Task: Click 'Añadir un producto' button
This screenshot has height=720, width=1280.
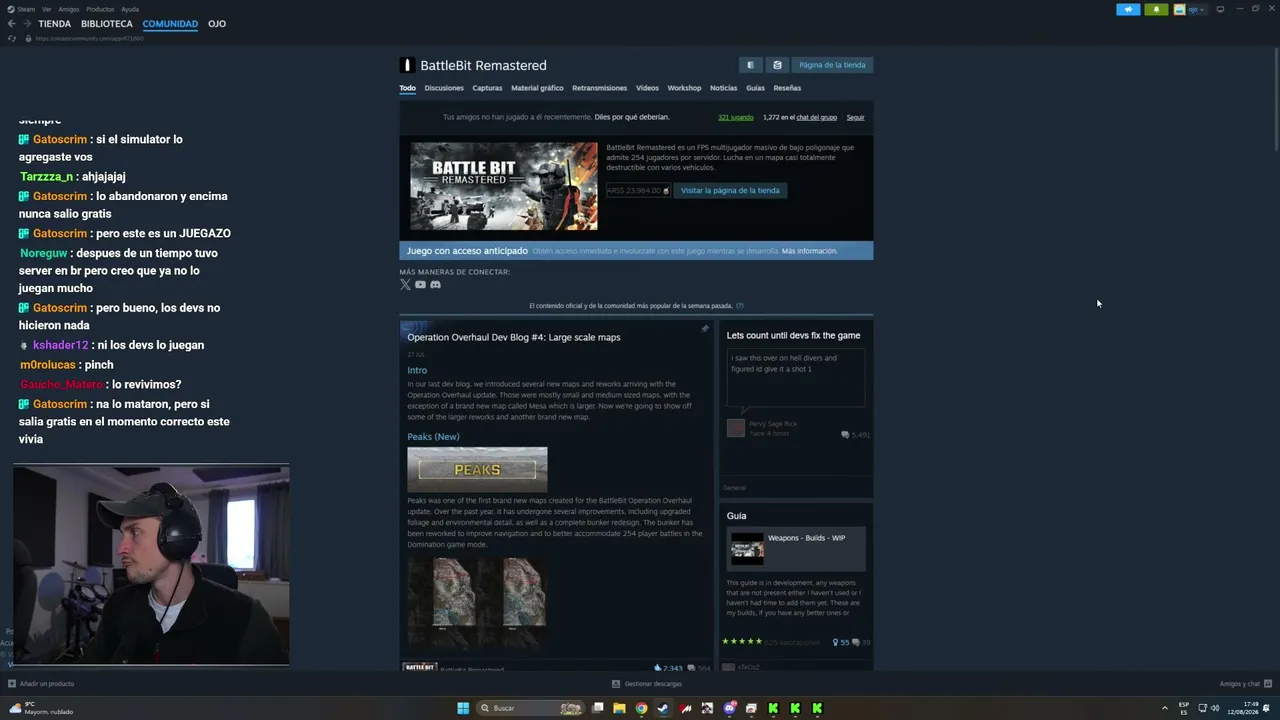Action: pos(41,684)
